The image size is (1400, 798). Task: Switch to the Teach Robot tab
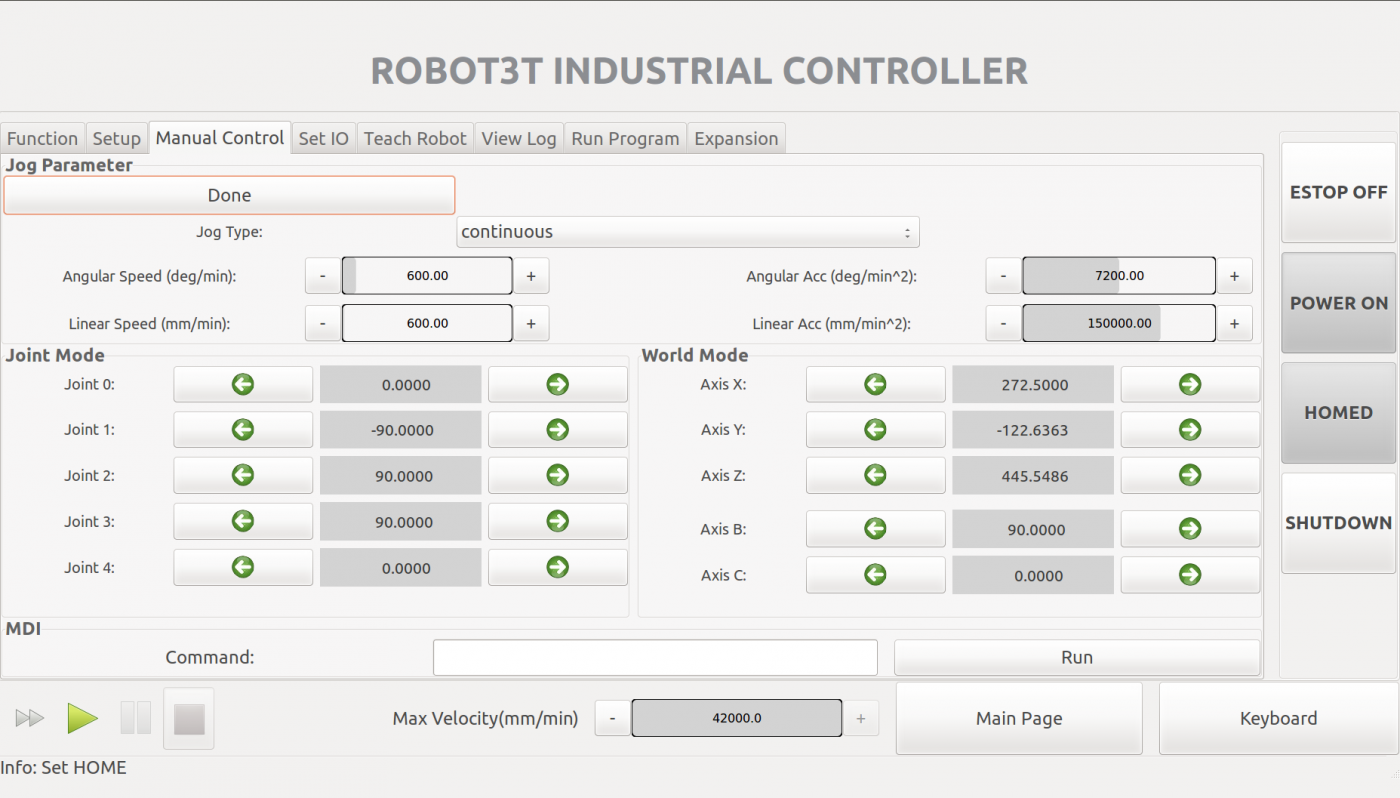click(415, 138)
